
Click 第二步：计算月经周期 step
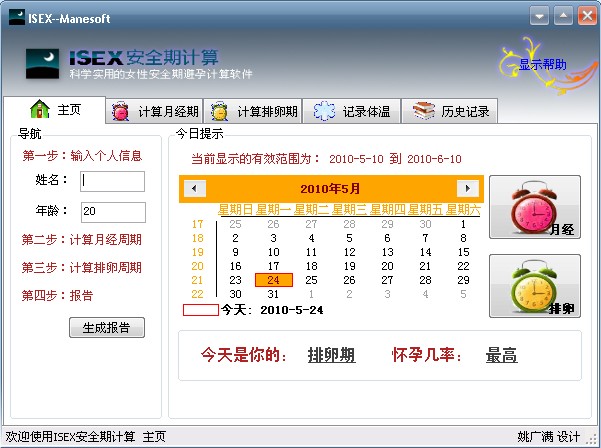[82, 240]
